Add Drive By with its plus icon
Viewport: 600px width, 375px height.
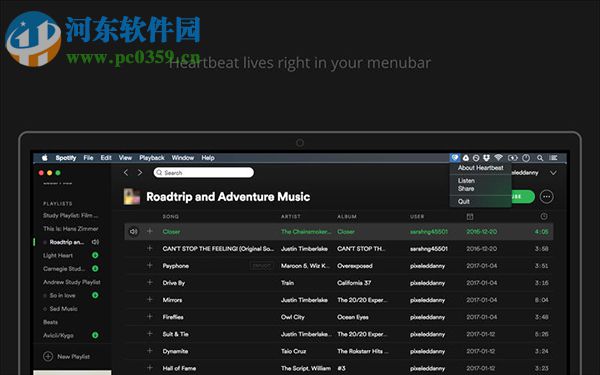click(x=150, y=282)
